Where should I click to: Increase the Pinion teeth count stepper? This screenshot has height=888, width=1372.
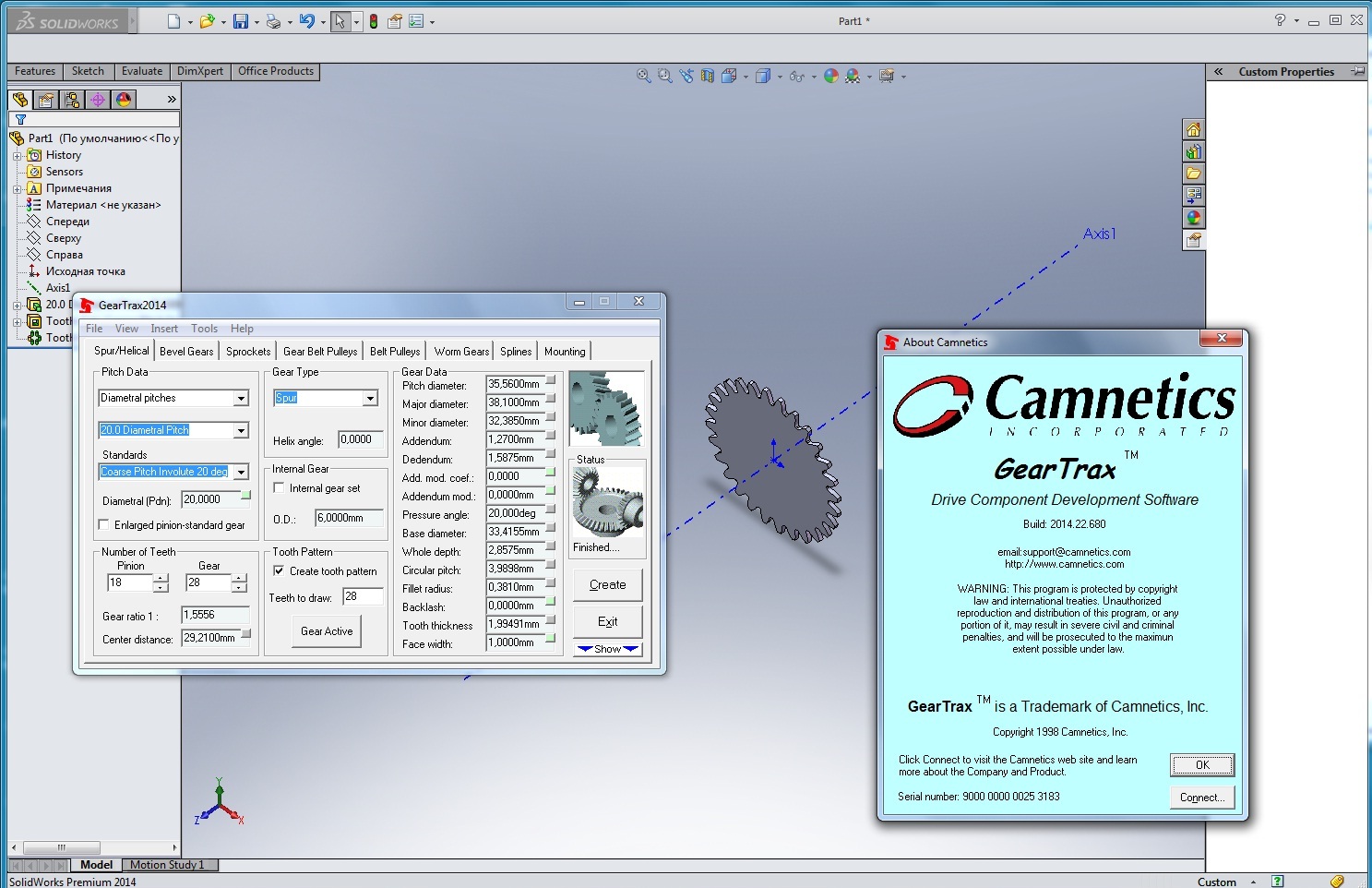point(161,578)
